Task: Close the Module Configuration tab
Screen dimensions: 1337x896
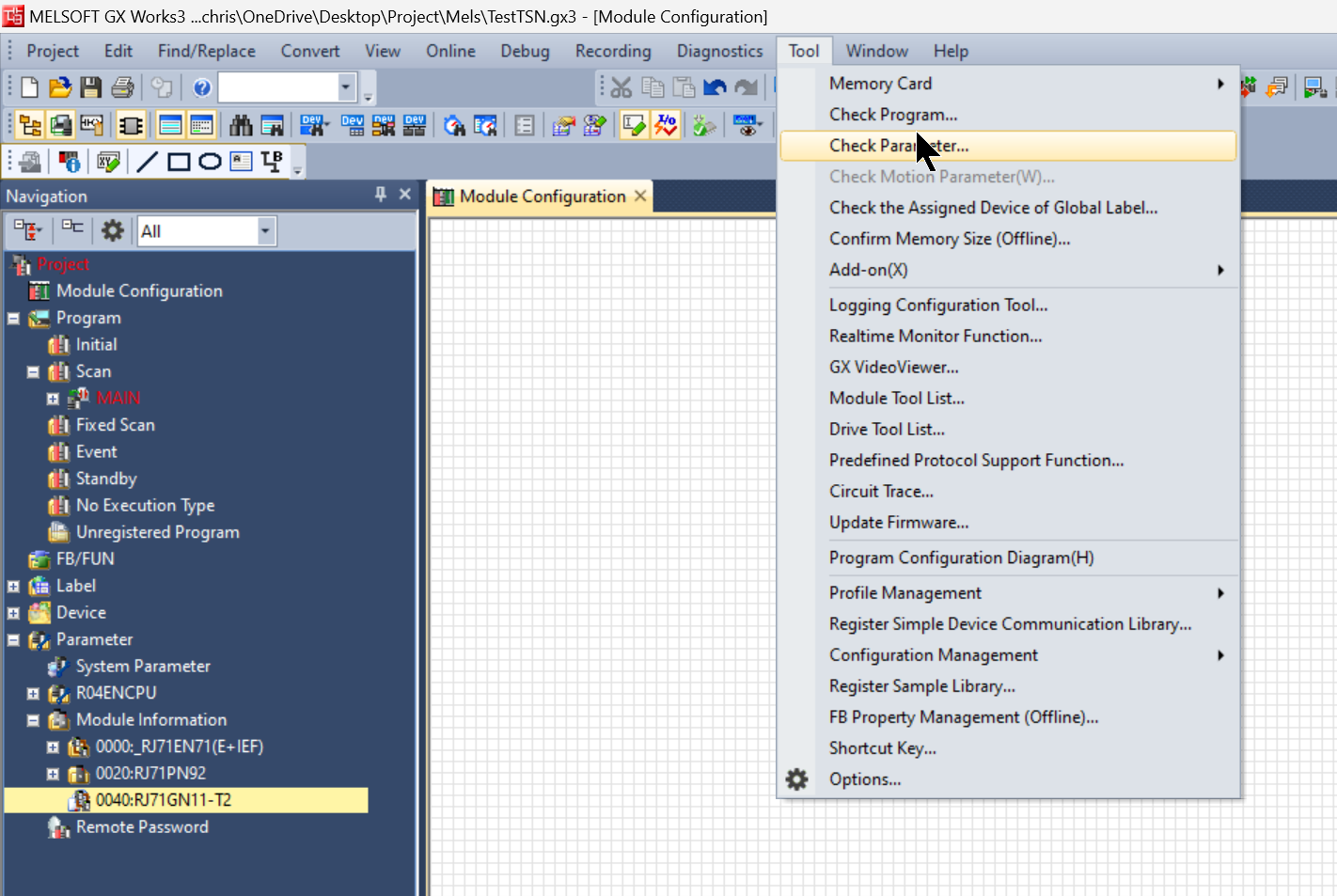Action: point(640,196)
